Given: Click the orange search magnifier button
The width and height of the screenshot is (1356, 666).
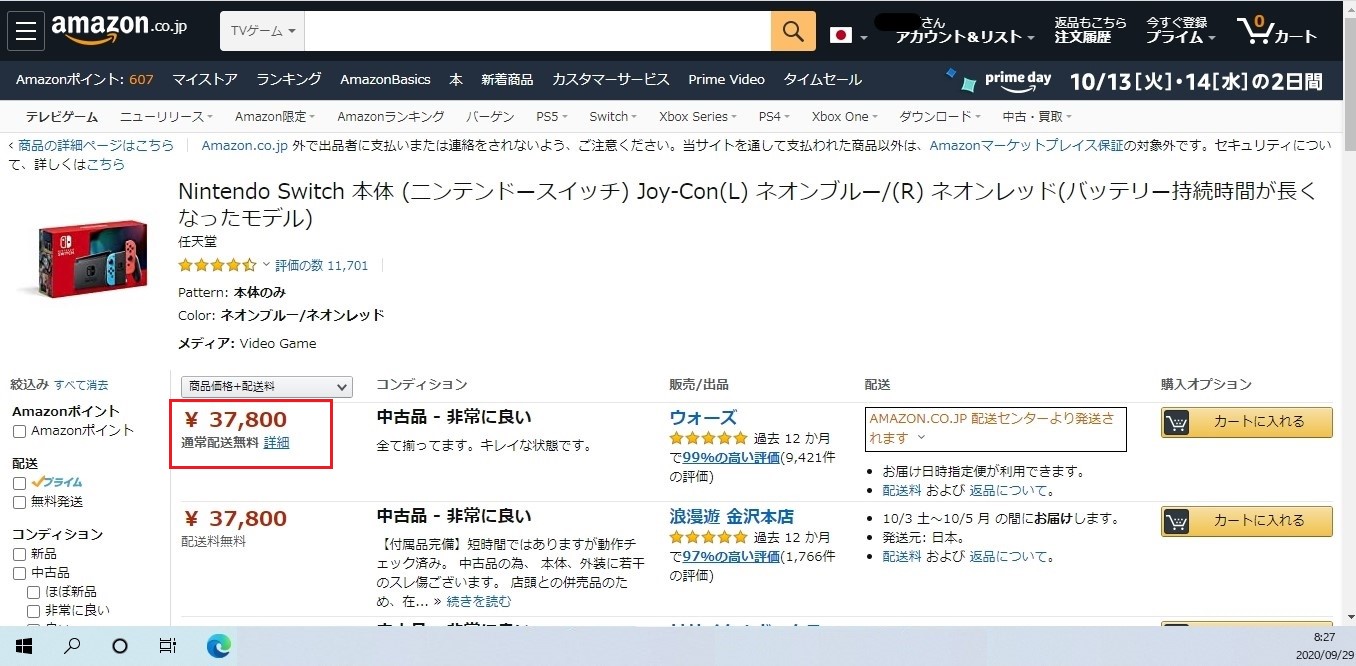Looking at the screenshot, I should coord(793,32).
